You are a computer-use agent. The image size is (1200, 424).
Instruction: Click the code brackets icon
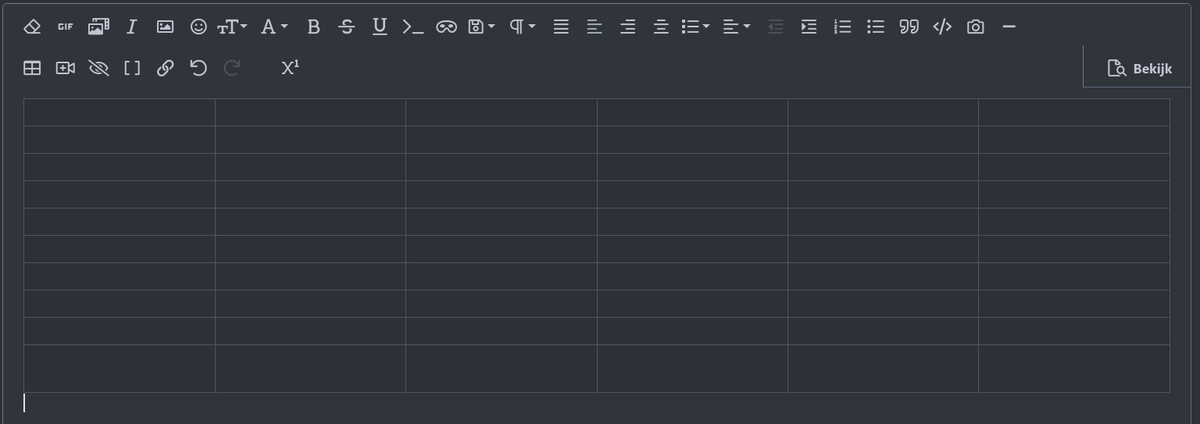[x=941, y=27]
